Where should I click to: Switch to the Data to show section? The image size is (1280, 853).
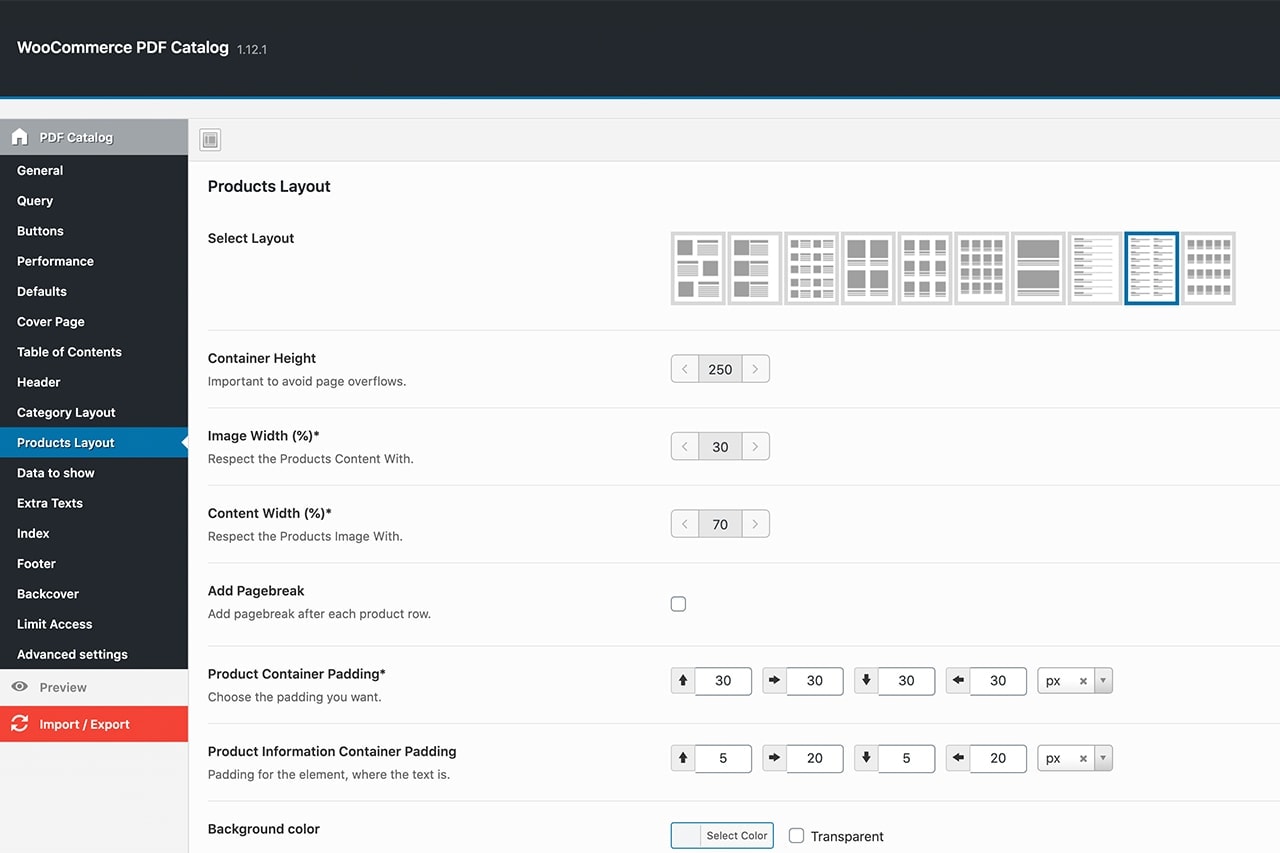(55, 472)
